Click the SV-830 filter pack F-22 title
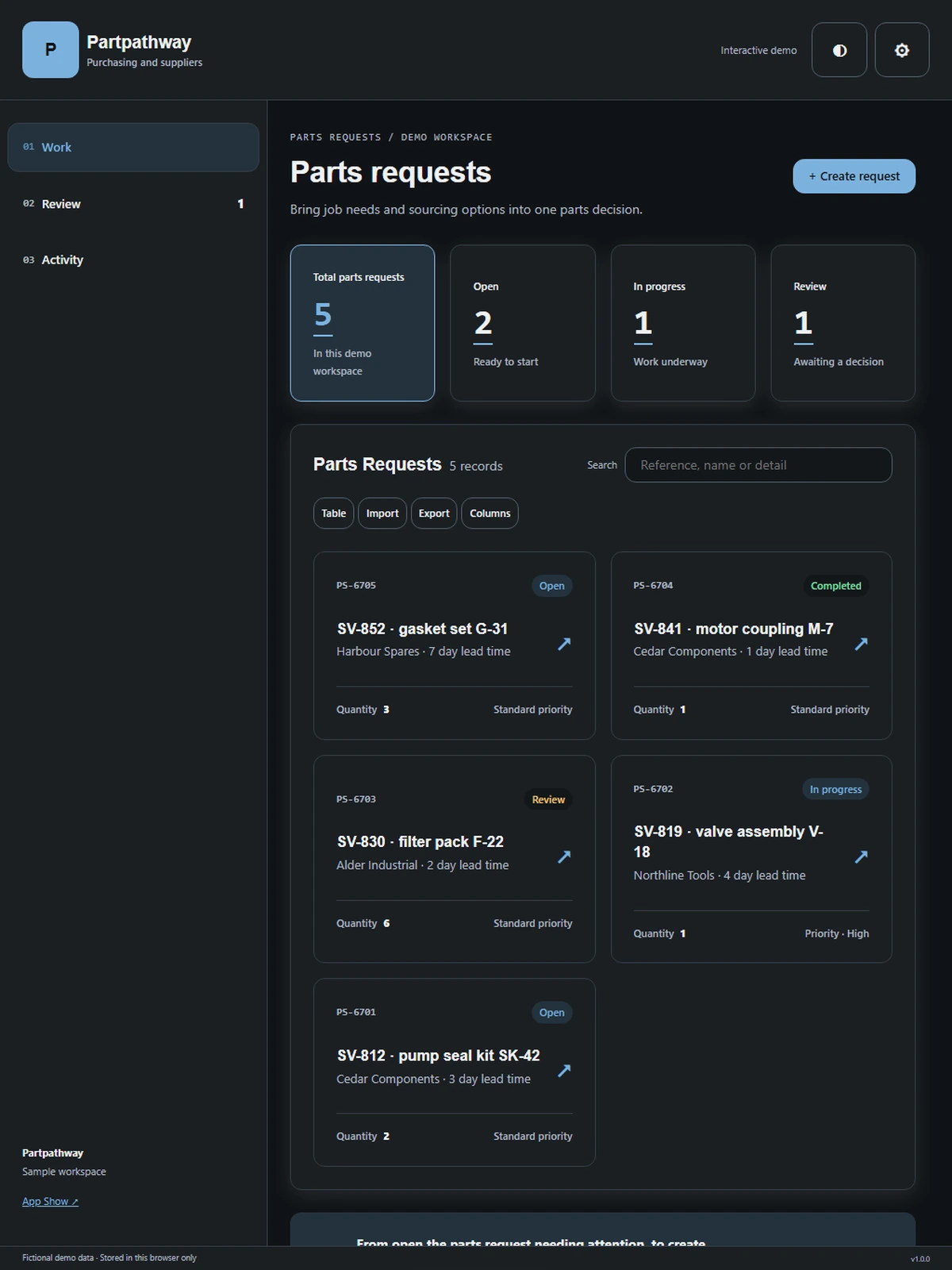Viewport: 952px width, 1270px height. [x=420, y=841]
